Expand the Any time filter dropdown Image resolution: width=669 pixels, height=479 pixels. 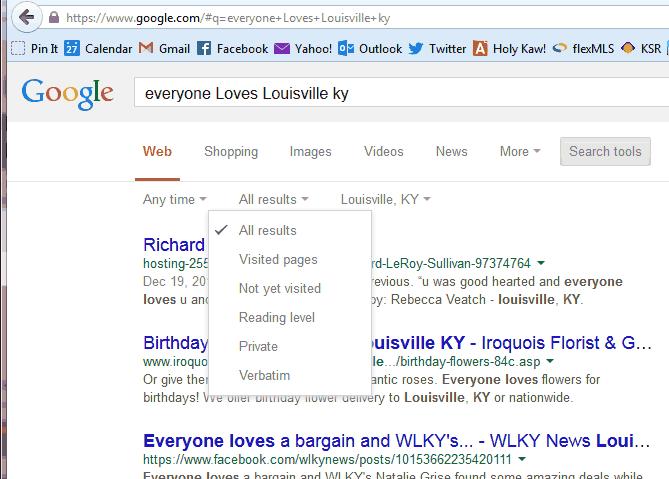click(174, 199)
